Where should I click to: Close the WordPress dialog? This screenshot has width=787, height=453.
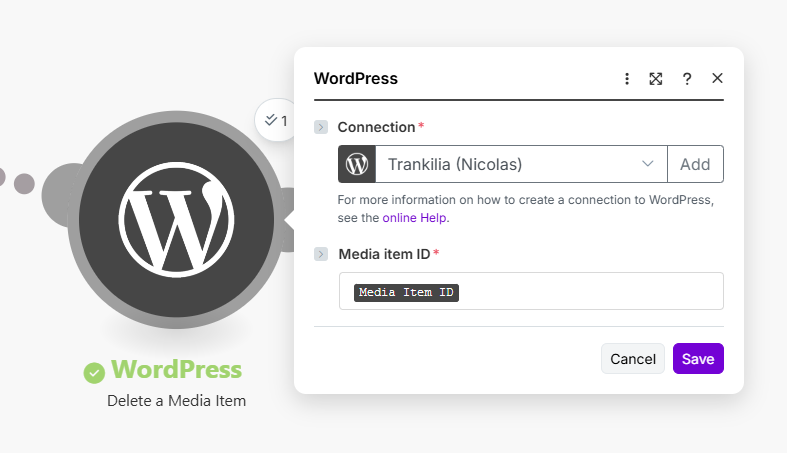[x=717, y=78]
